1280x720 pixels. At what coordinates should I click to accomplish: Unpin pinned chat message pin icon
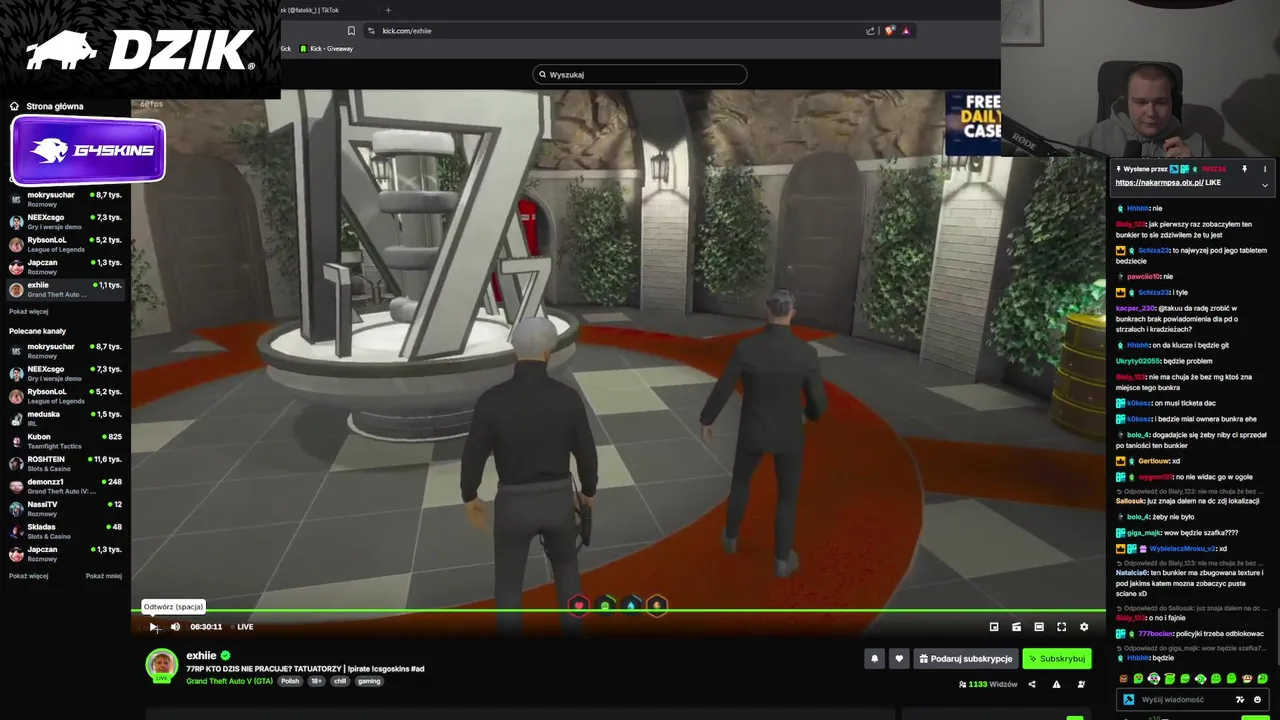tap(1244, 169)
